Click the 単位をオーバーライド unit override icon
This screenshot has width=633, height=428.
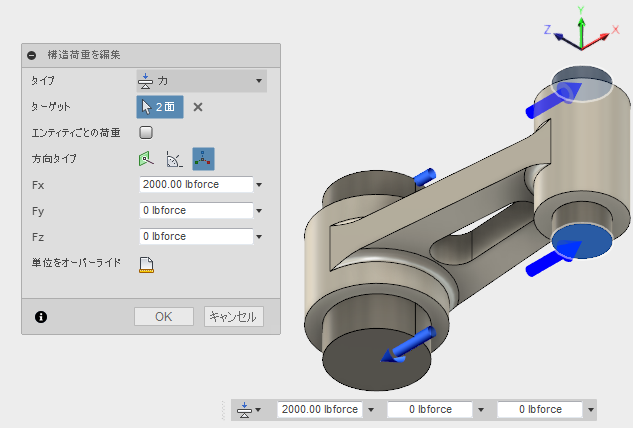pos(146,265)
